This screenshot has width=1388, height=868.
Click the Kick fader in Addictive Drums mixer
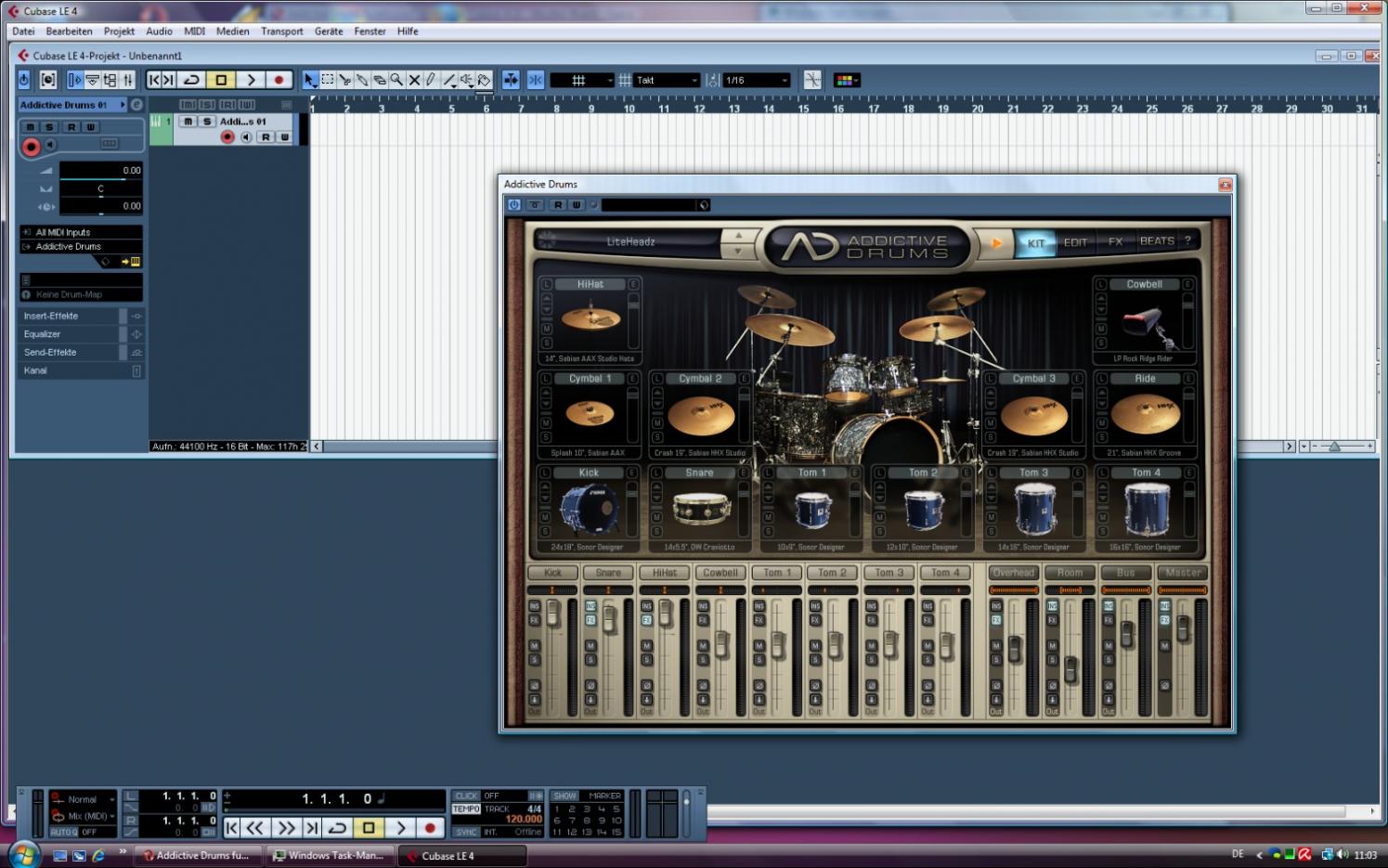553,613
